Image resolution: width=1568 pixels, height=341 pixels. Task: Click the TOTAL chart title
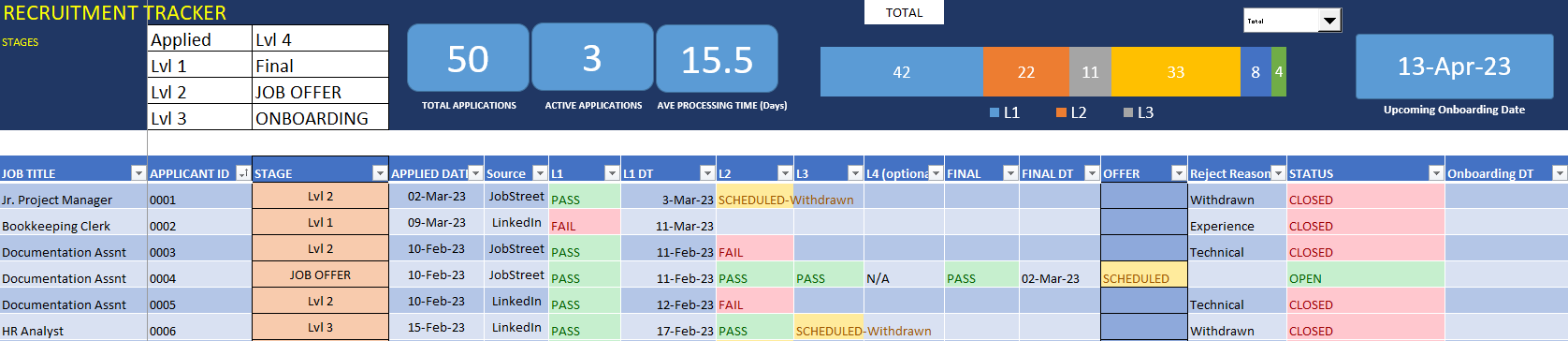(904, 12)
